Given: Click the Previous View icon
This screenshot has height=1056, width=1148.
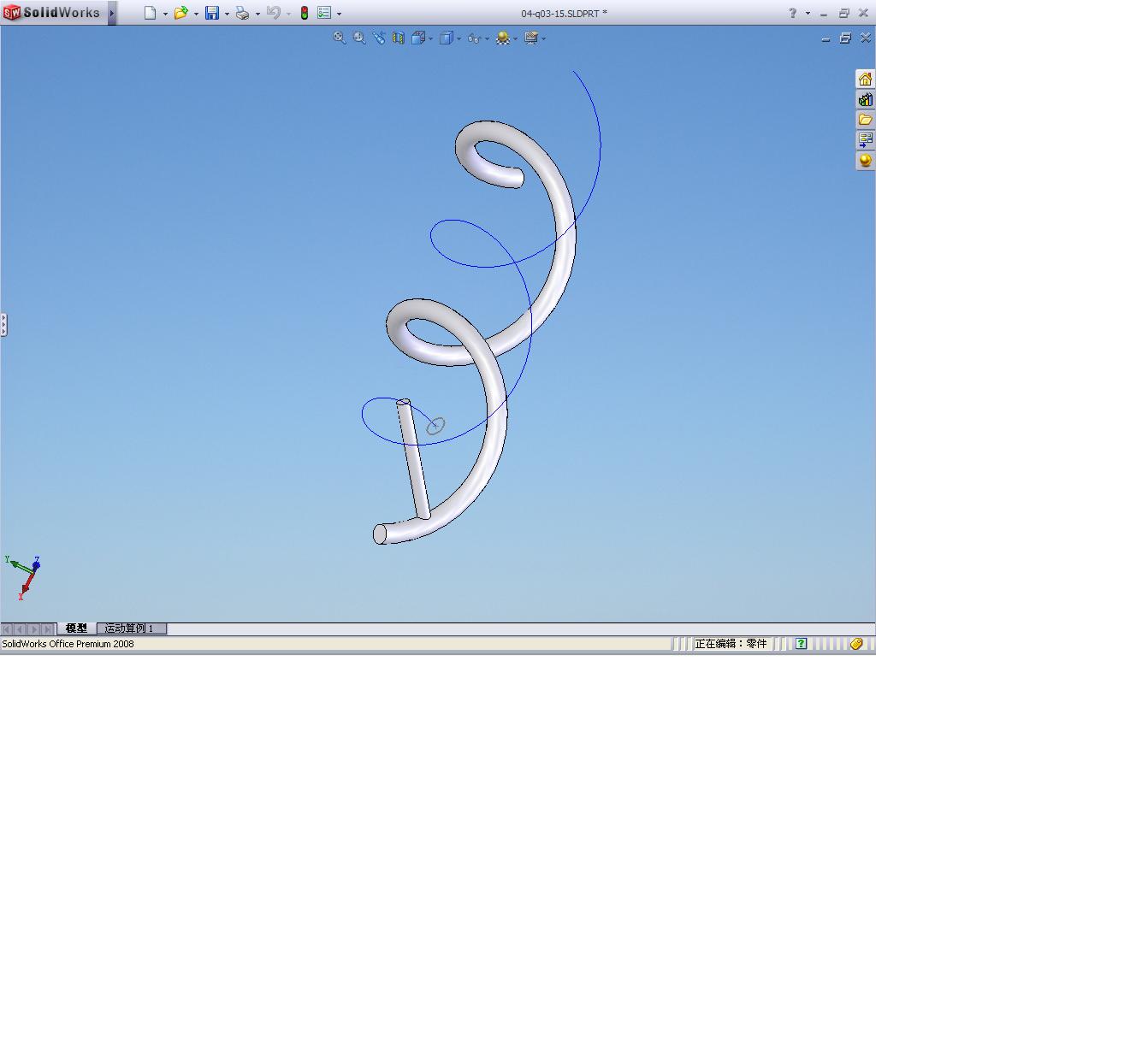Looking at the screenshot, I should pyautogui.click(x=379, y=38).
